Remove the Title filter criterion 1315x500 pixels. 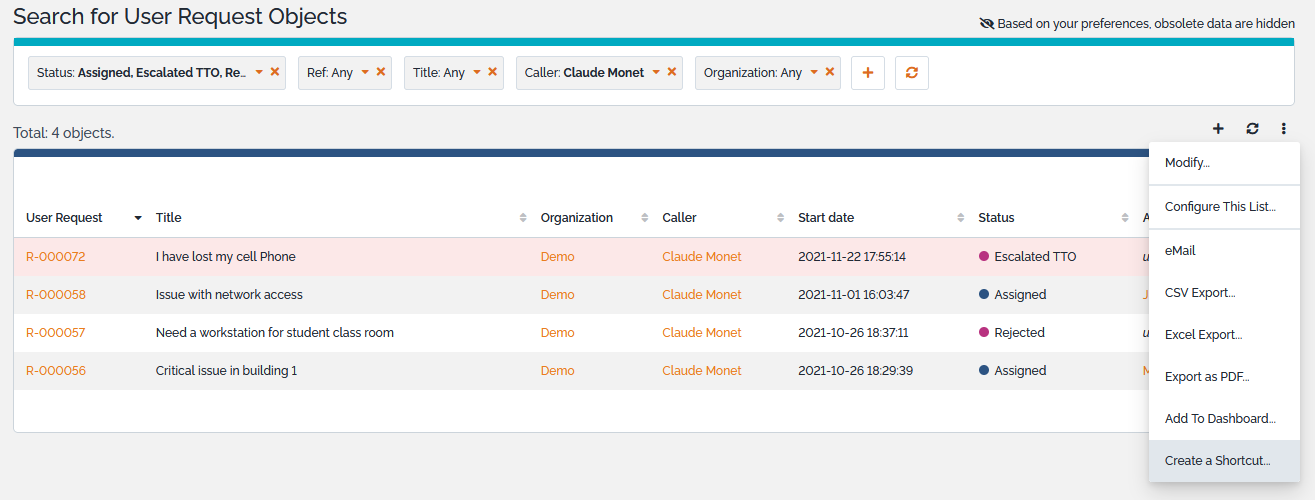click(493, 72)
